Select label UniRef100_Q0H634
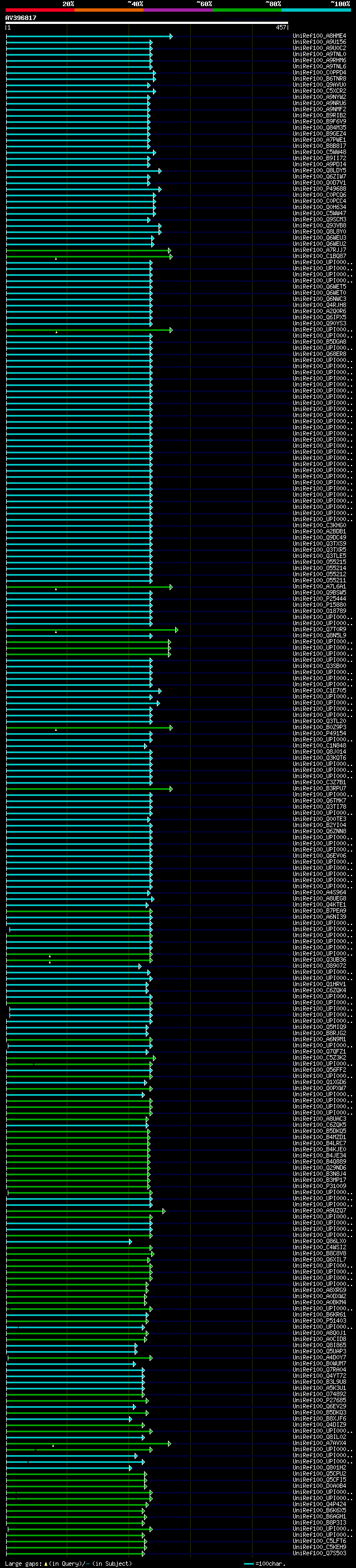Image resolution: width=356 pixels, height=1568 pixels. (x=319, y=207)
